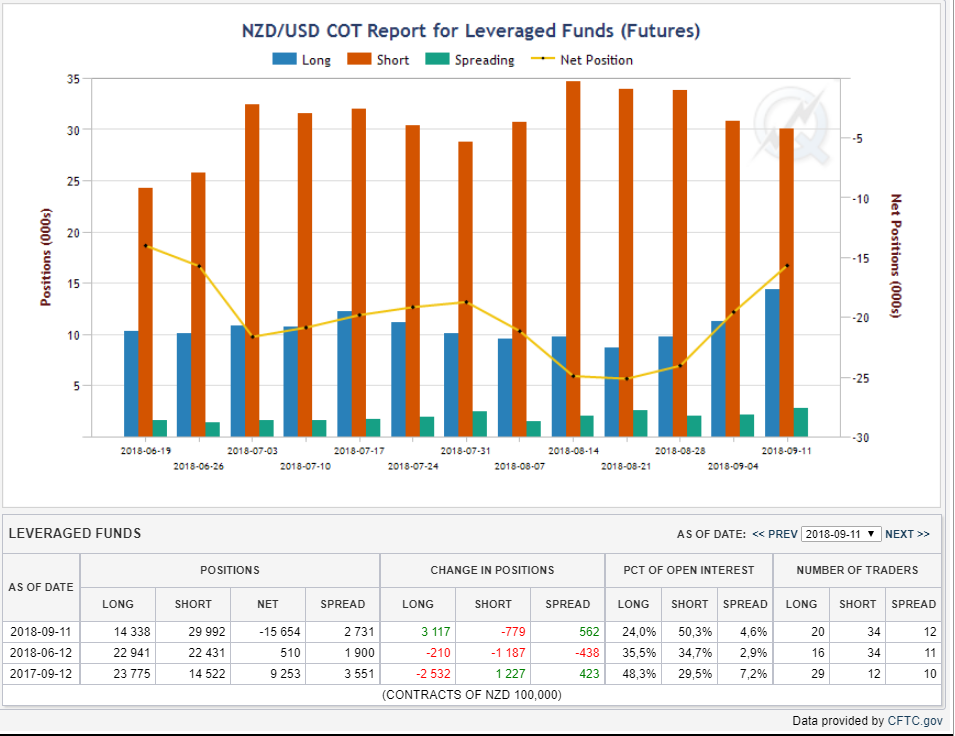Click the net position point at 2018-07-03
This screenshot has height=736, width=955.
(253, 337)
